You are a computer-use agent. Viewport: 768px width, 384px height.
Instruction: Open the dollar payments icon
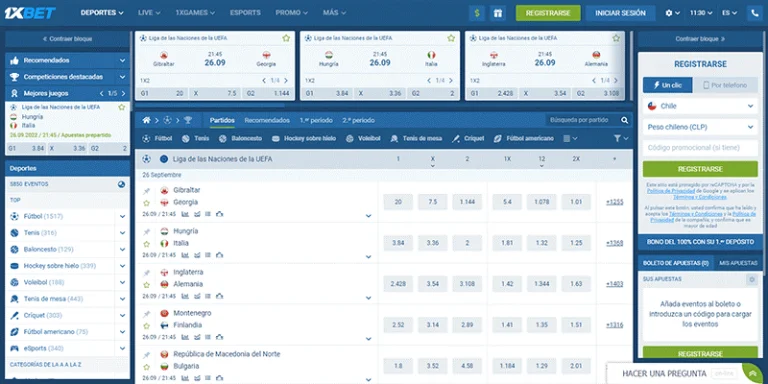(x=477, y=13)
